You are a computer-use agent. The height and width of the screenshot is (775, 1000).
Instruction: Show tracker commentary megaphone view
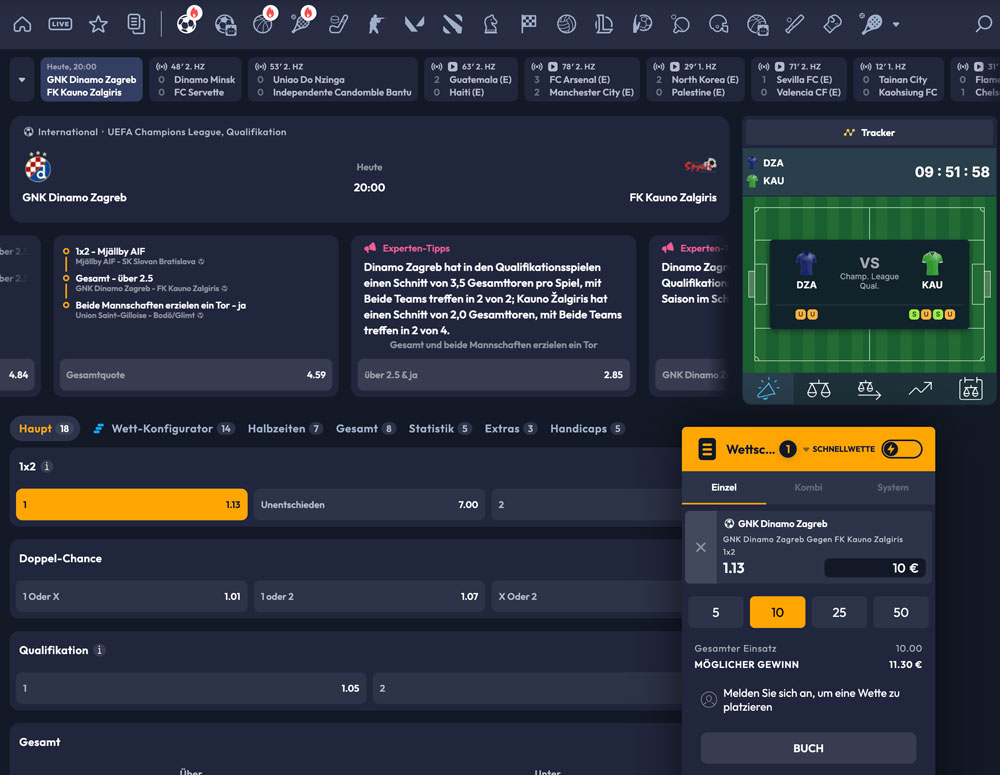pyautogui.click(x=768, y=388)
